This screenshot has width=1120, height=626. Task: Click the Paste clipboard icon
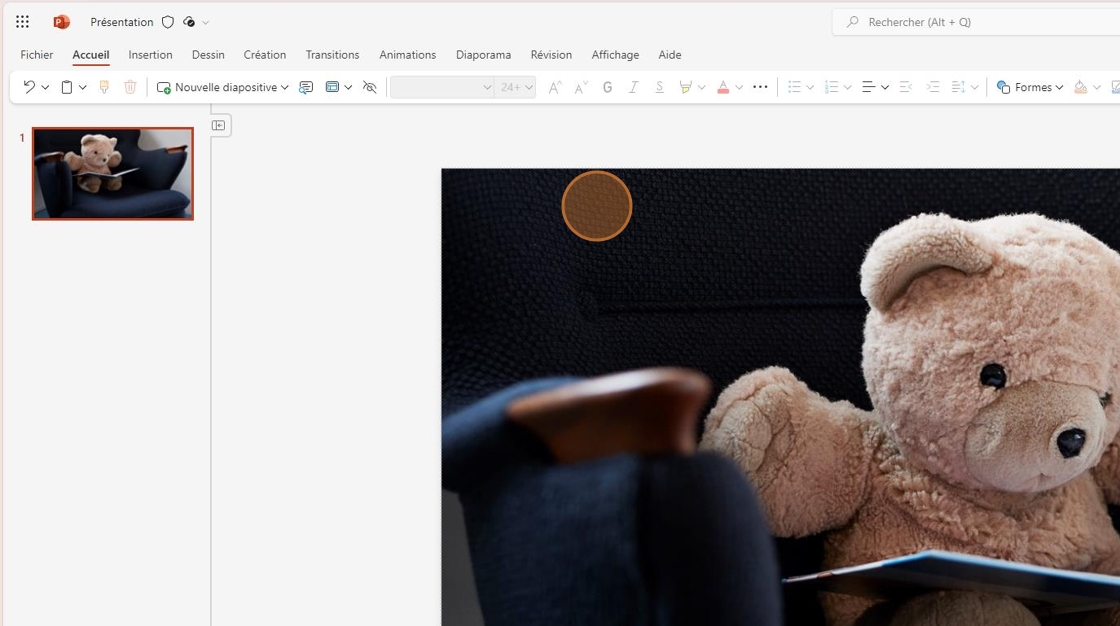click(x=66, y=87)
